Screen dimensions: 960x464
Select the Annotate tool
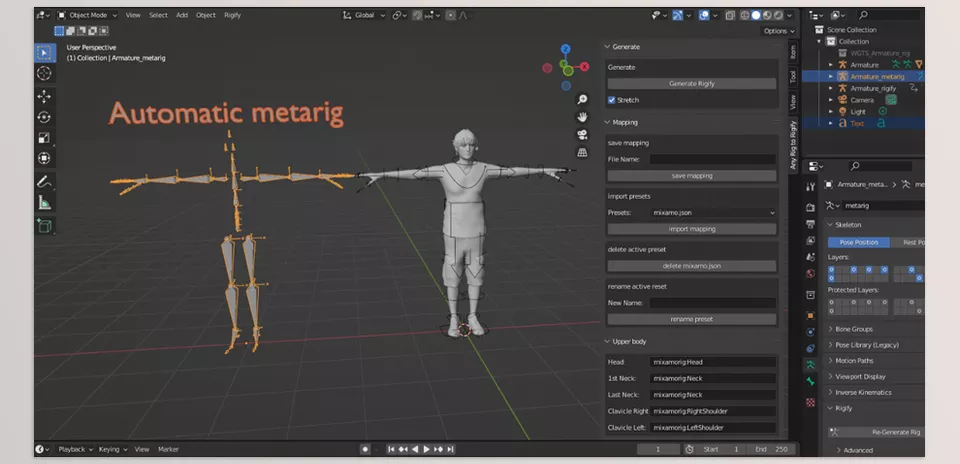click(45, 181)
